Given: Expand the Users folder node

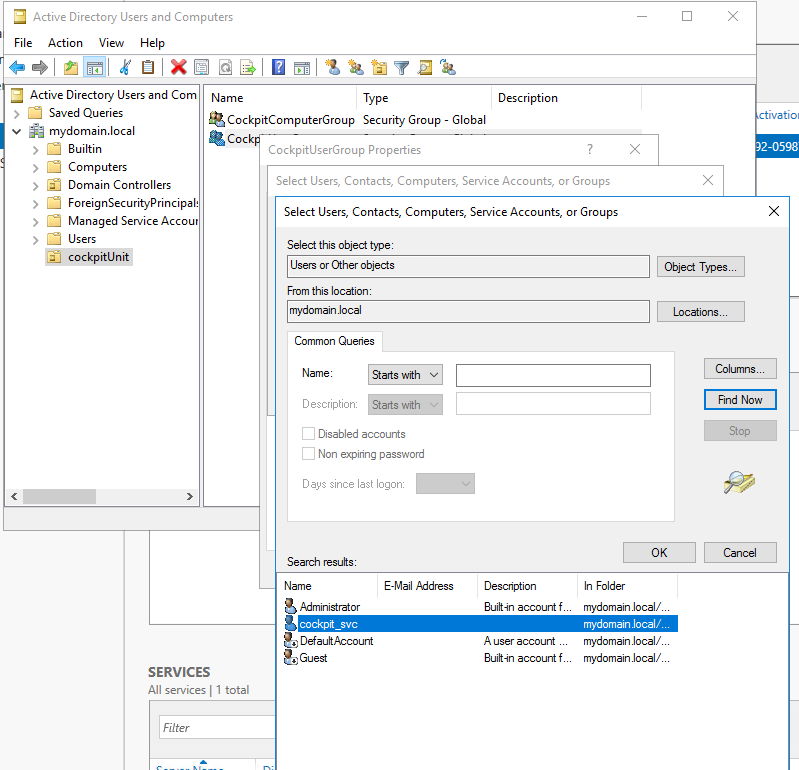Looking at the screenshot, I should pos(35,240).
